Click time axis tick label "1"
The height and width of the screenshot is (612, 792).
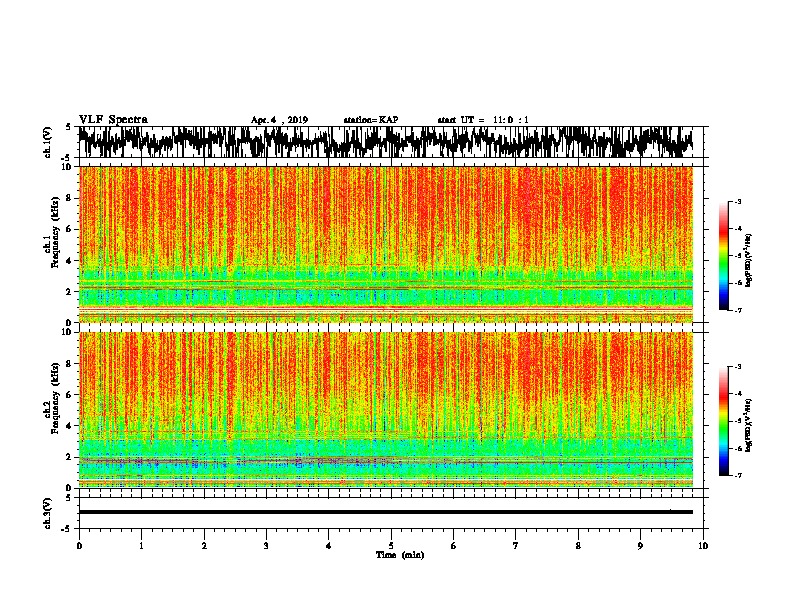(x=141, y=546)
